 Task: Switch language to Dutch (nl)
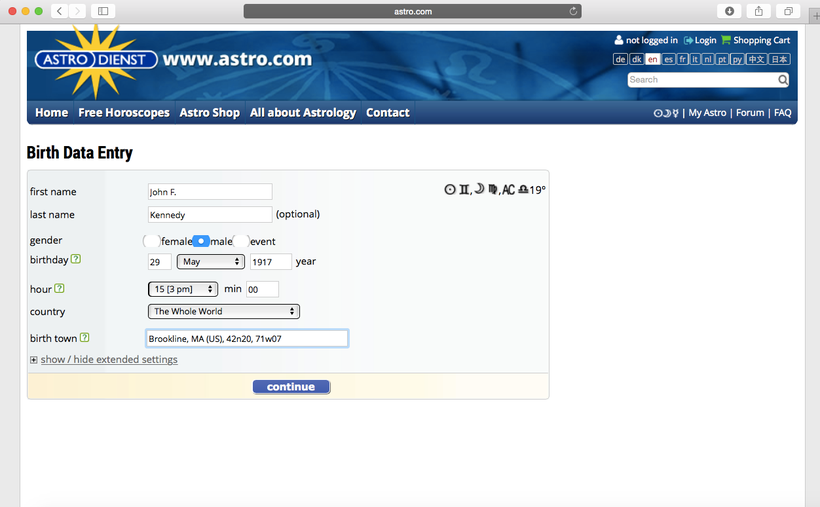[x=708, y=59]
